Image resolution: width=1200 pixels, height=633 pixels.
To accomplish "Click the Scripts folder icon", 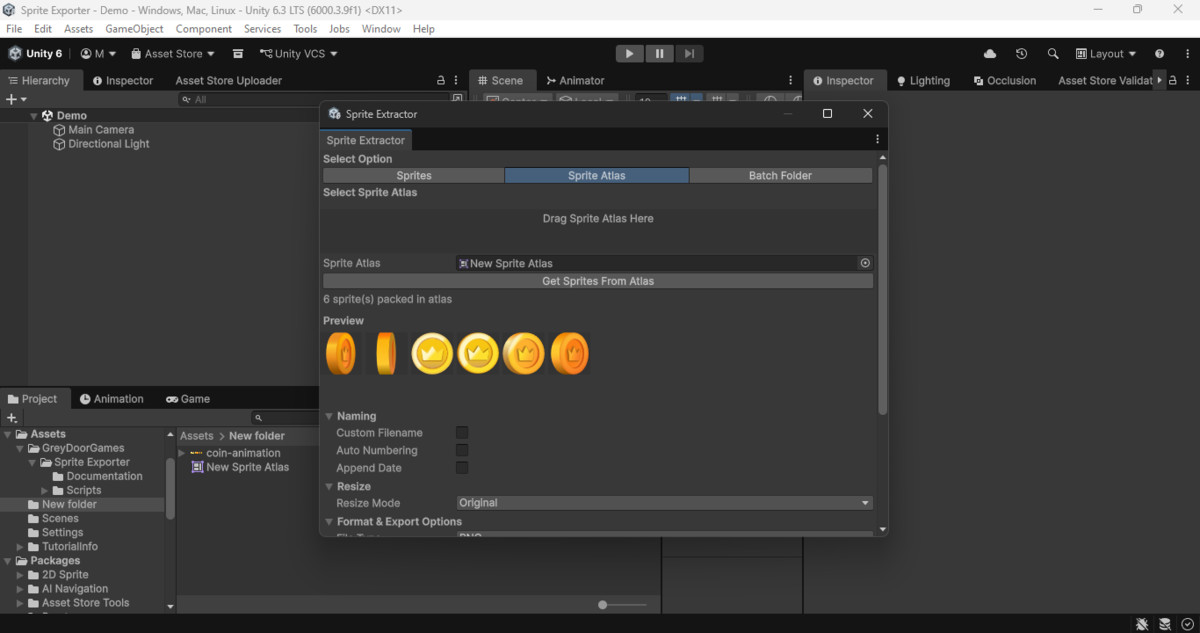I will pyautogui.click(x=59, y=490).
